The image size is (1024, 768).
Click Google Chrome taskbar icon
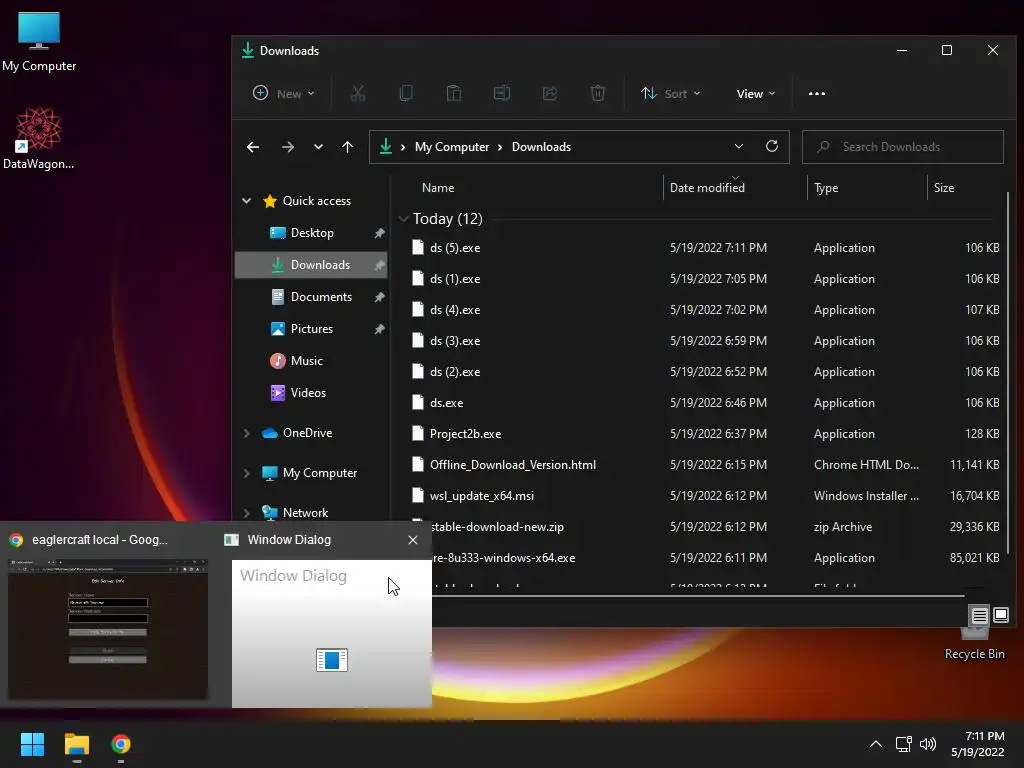pyautogui.click(x=121, y=744)
